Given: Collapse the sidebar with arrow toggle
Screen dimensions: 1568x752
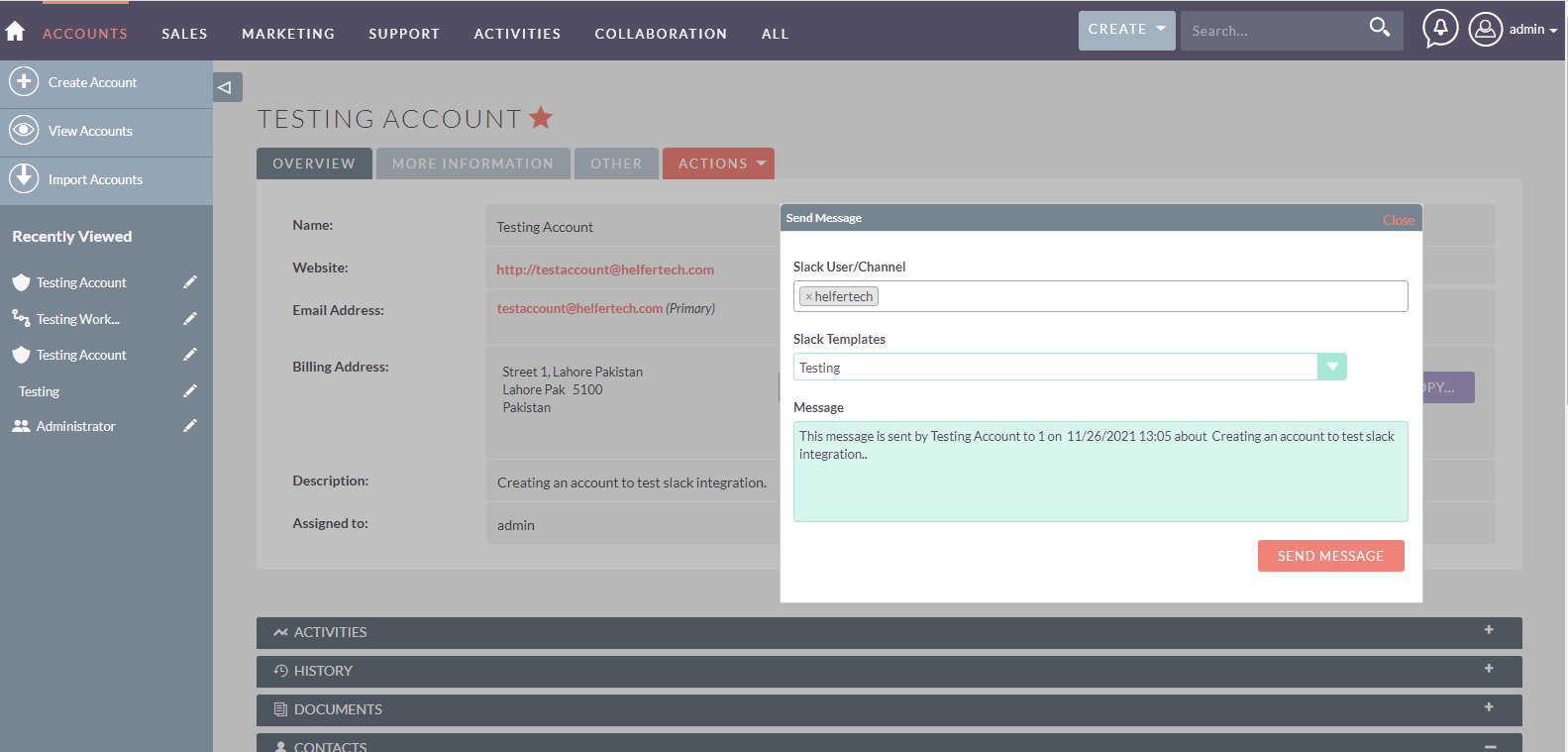Looking at the screenshot, I should point(227,87).
